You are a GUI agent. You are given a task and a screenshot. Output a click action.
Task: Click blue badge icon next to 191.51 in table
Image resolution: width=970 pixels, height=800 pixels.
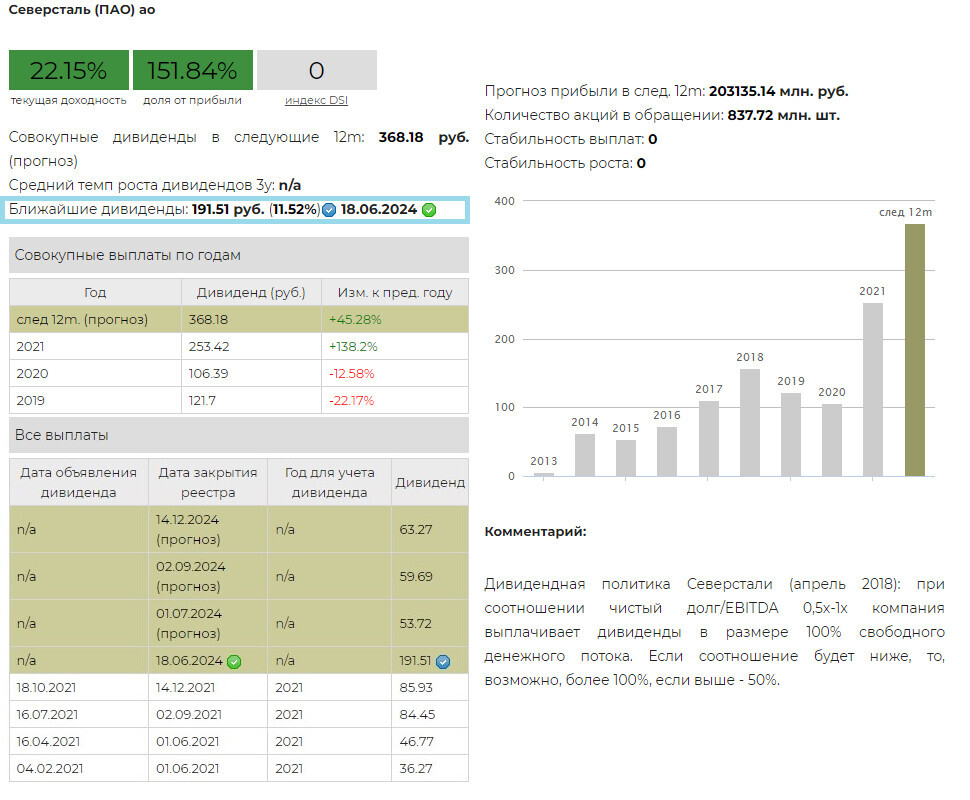(443, 661)
